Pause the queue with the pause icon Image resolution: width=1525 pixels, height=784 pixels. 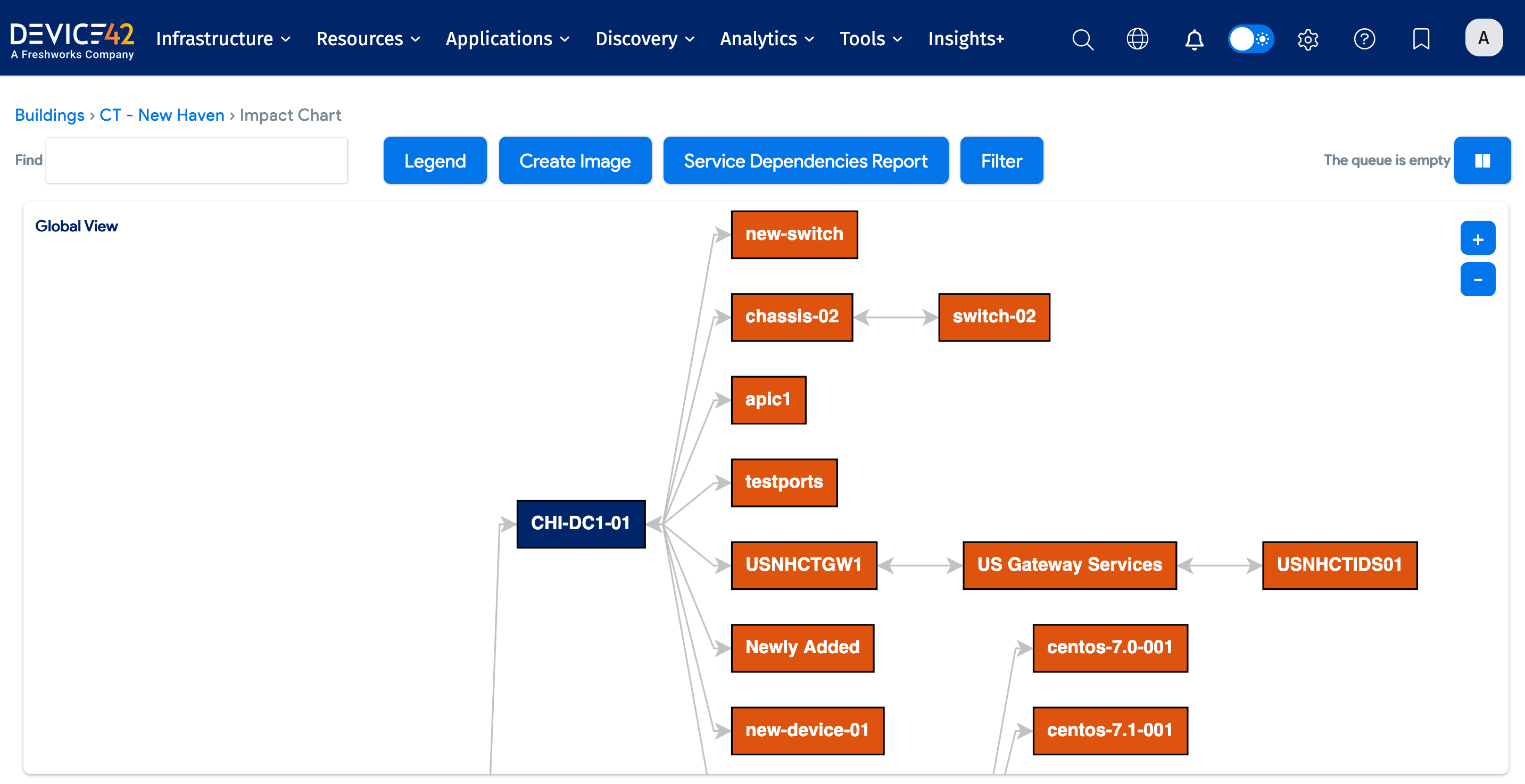coord(1482,160)
